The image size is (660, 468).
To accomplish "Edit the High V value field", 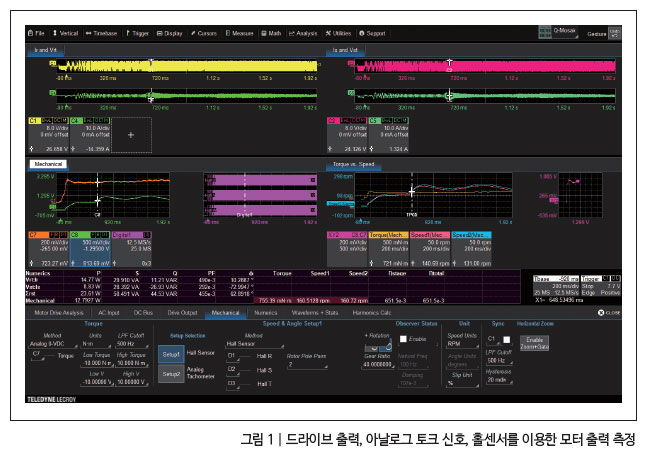I will tap(132, 382).
